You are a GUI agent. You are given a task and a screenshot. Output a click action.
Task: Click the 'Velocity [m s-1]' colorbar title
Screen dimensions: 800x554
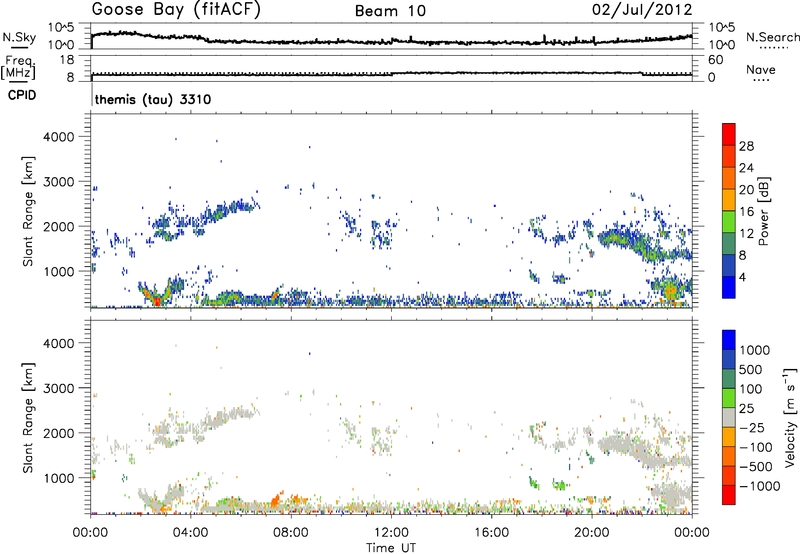point(790,417)
